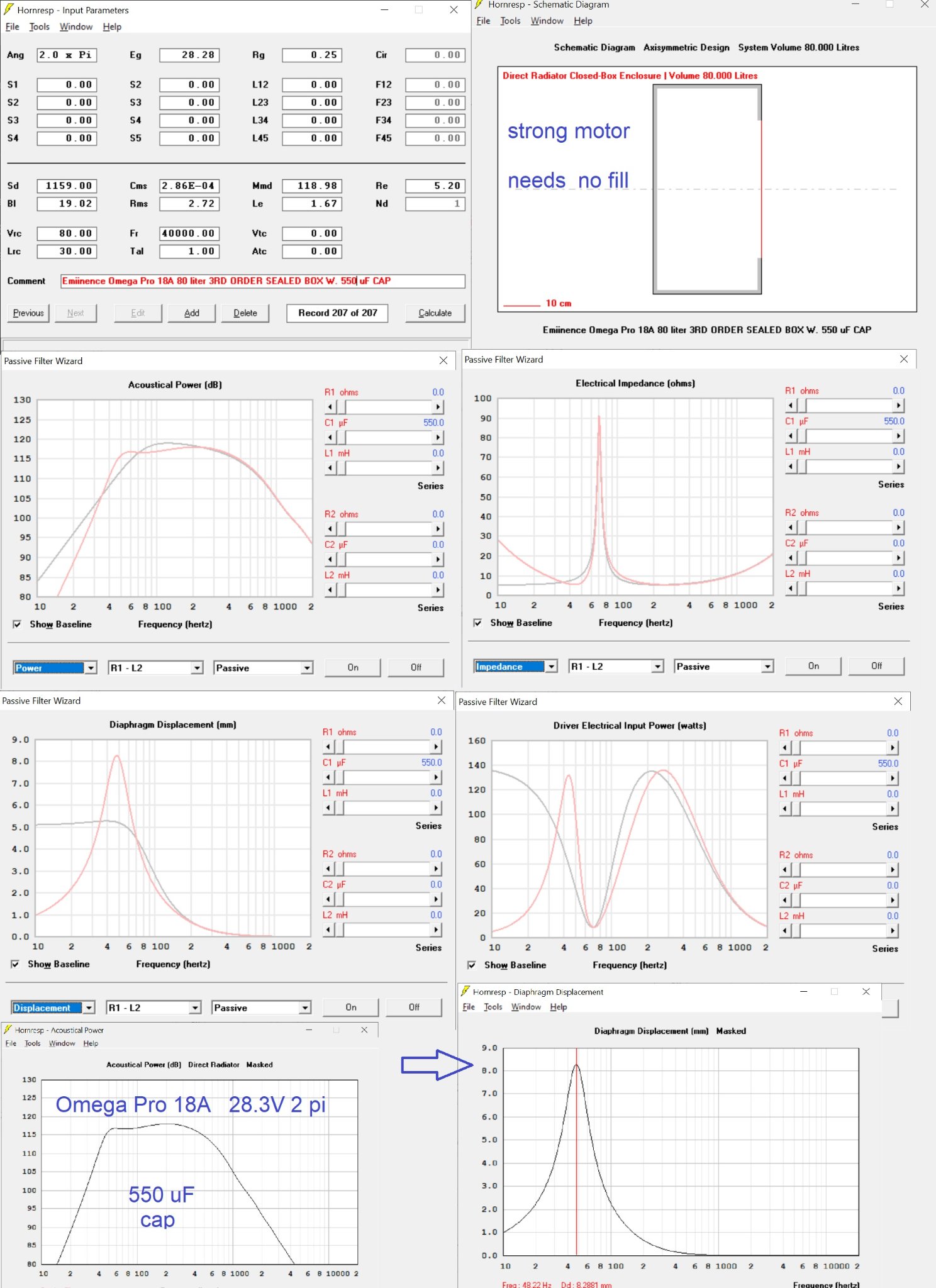Viewport: 936px width, 1288px height.
Task: Click L2 mH left arrow in Electrical Impedance wizard
Action: 791,589
